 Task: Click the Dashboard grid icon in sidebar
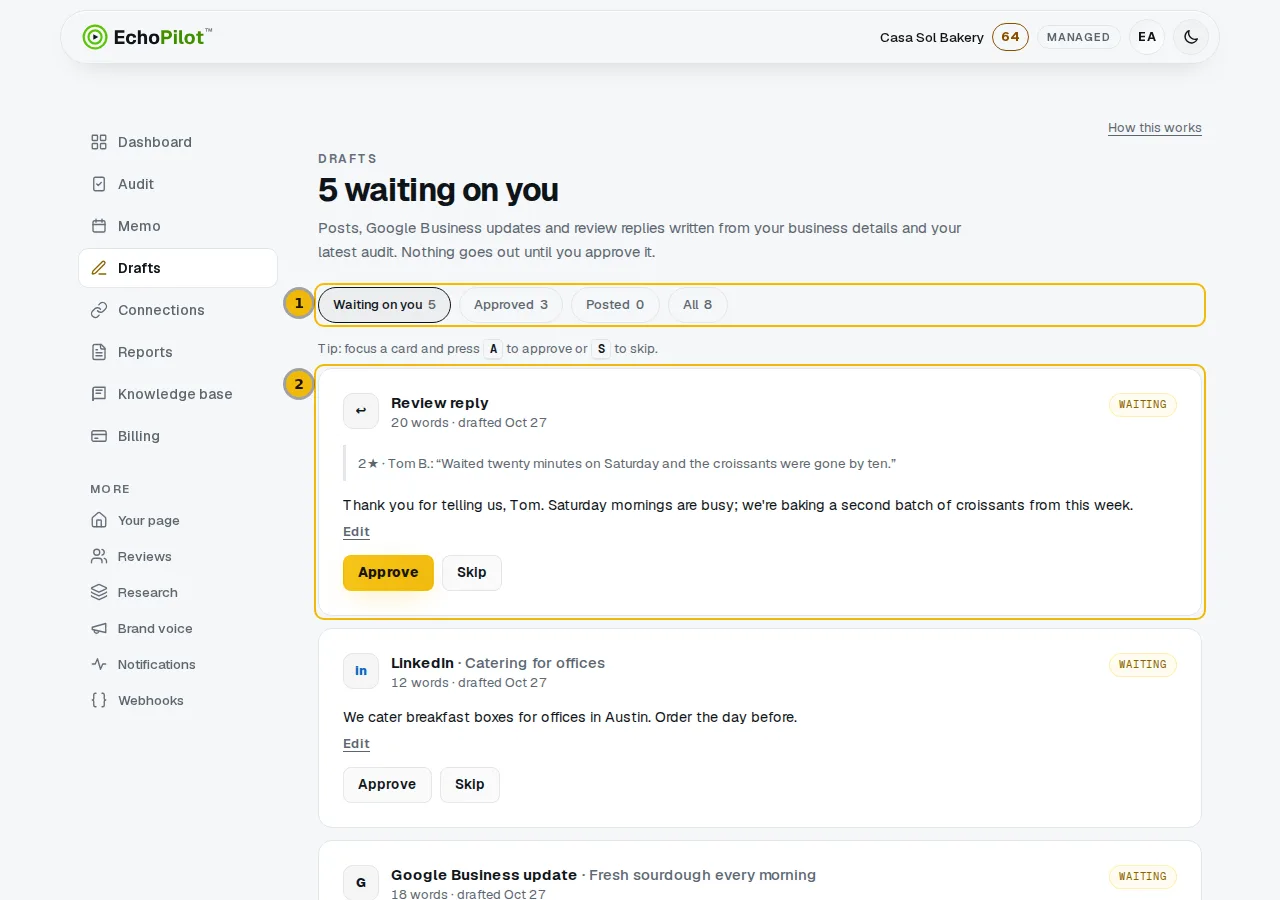click(99, 142)
